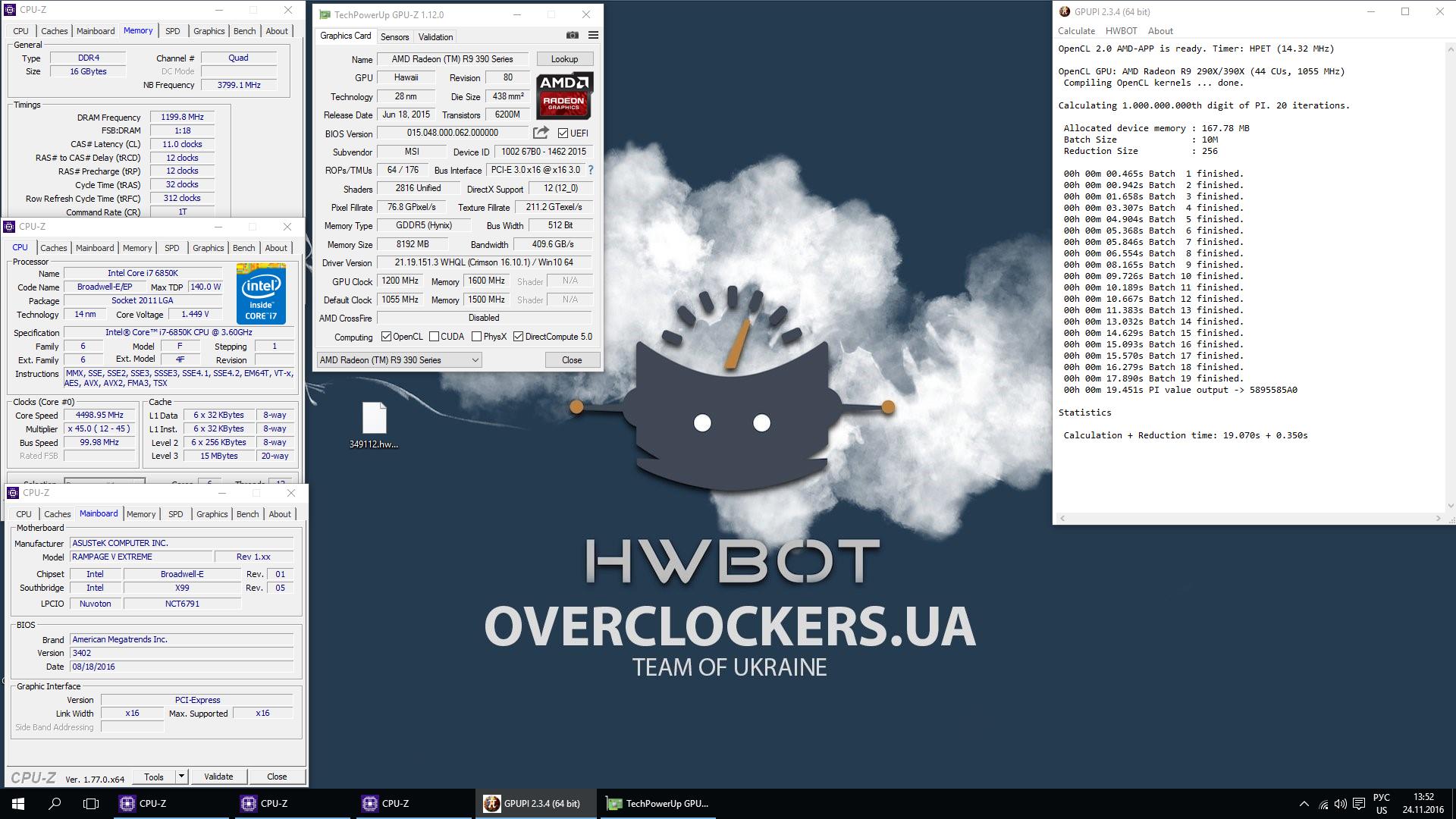Click the Driver Version field in GPU-Z
The height and width of the screenshot is (819, 1456).
484,262
